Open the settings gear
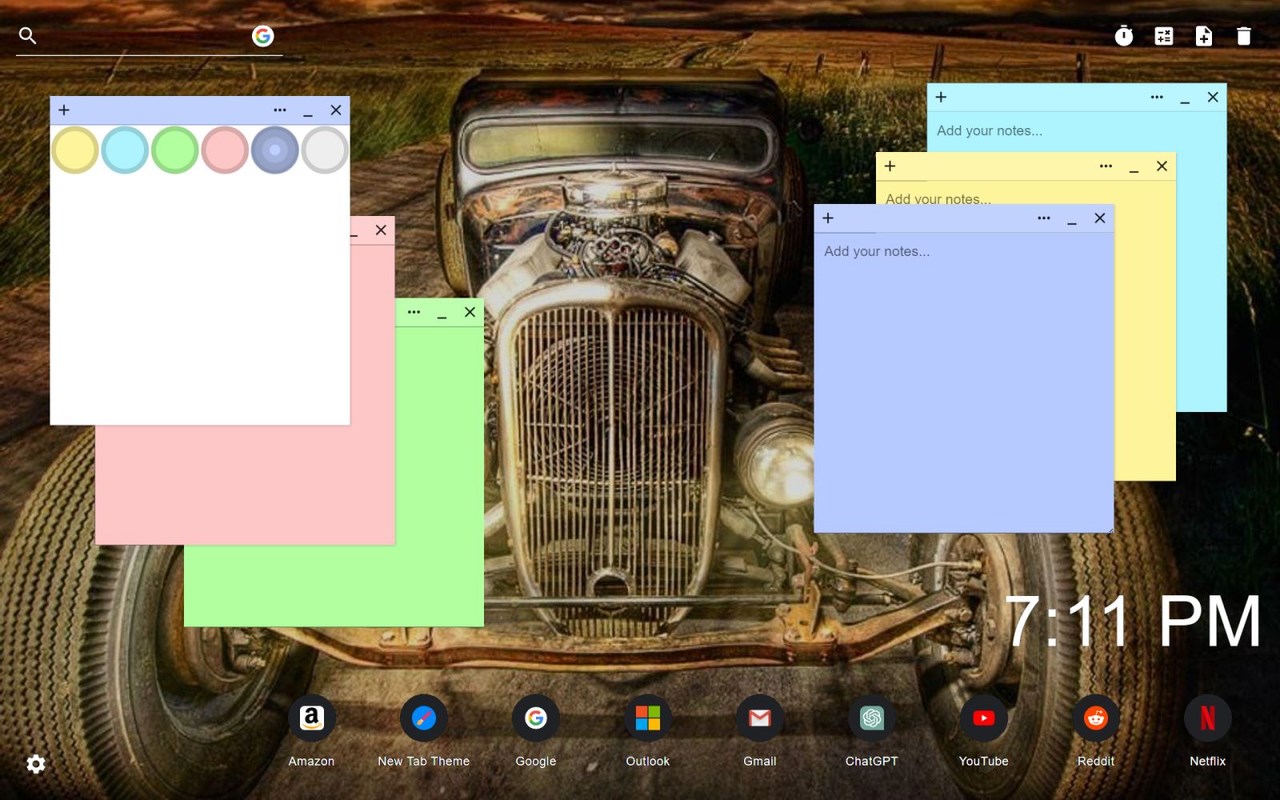1280x800 pixels. (x=36, y=764)
